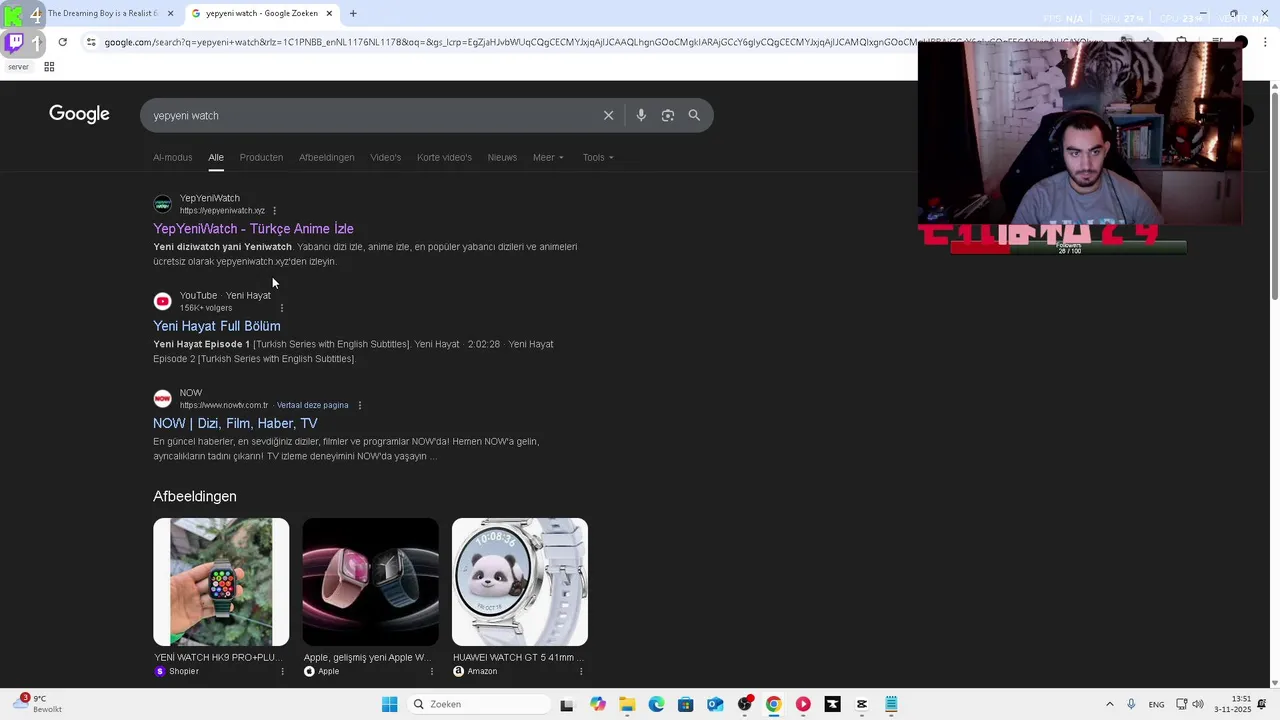Switch to Nieuws tab
The height and width of the screenshot is (720, 1280).
(x=502, y=157)
